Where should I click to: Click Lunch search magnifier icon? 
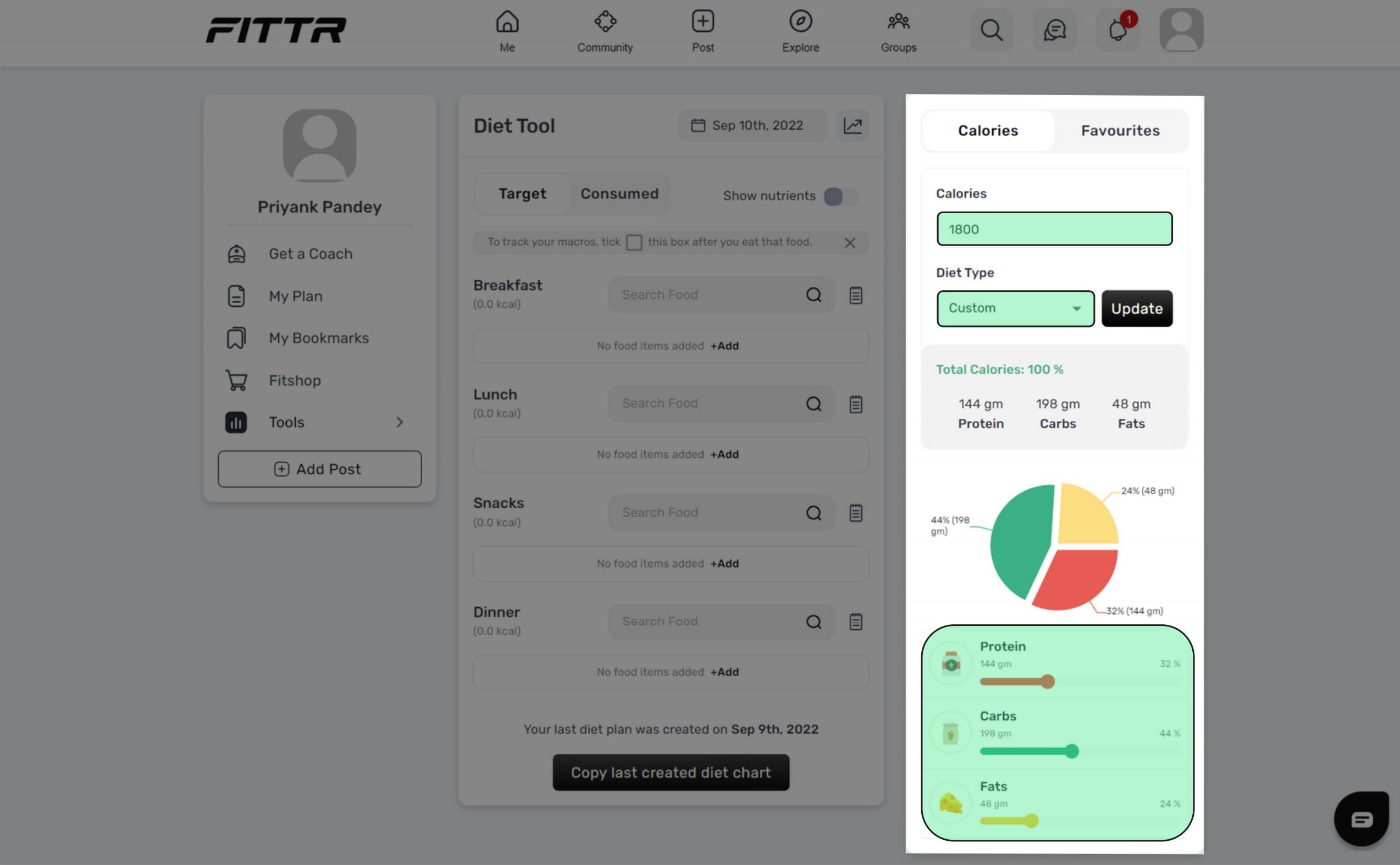(x=814, y=404)
